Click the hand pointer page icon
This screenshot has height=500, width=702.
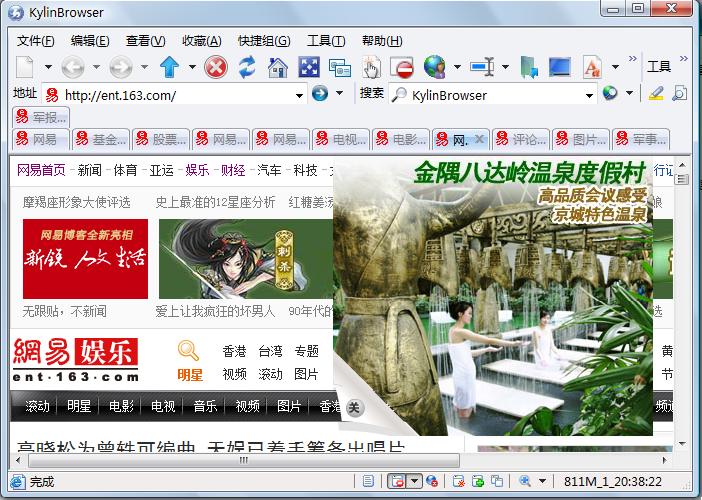pos(371,67)
